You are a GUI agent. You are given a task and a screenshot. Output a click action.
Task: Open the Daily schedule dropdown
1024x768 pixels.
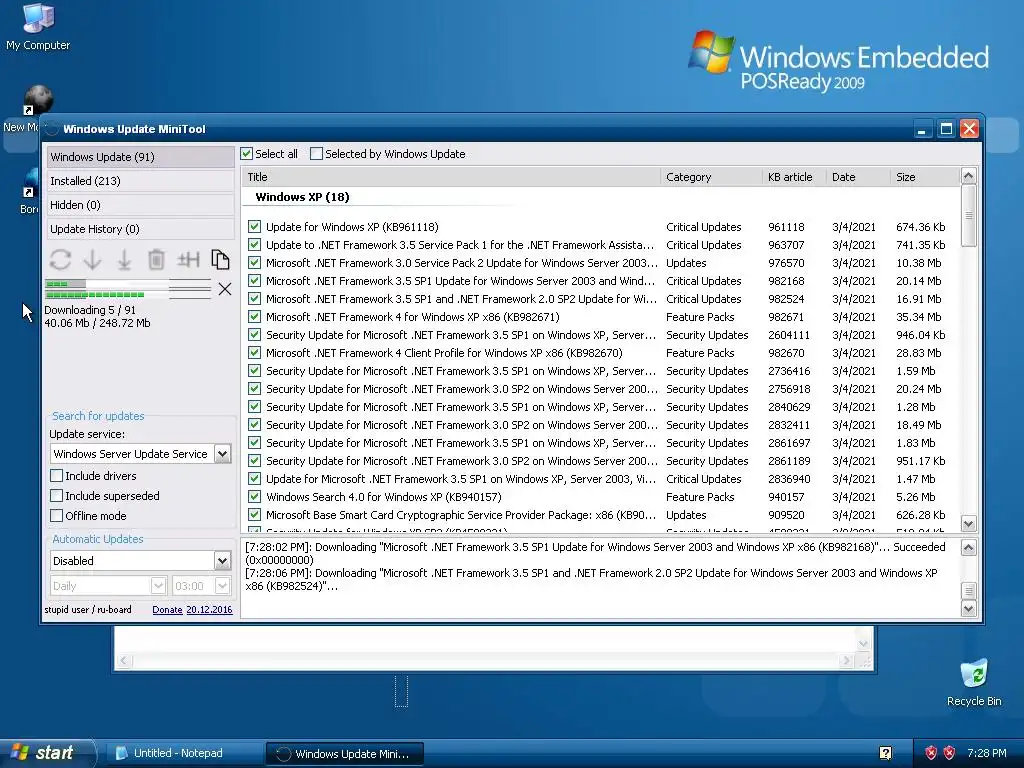[158, 586]
